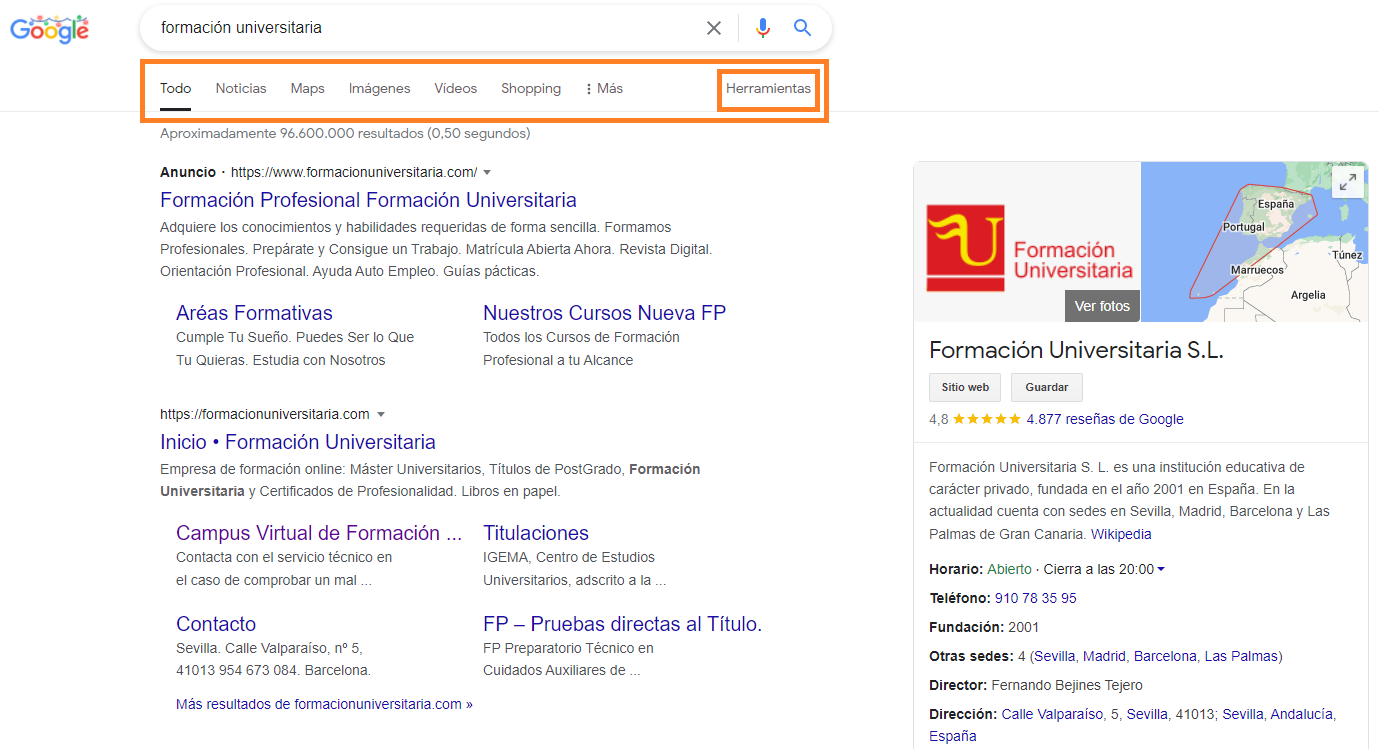Screen dimensions: 1379x749
Task: Start voice search with microphone icon
Action: pos(763,28)
